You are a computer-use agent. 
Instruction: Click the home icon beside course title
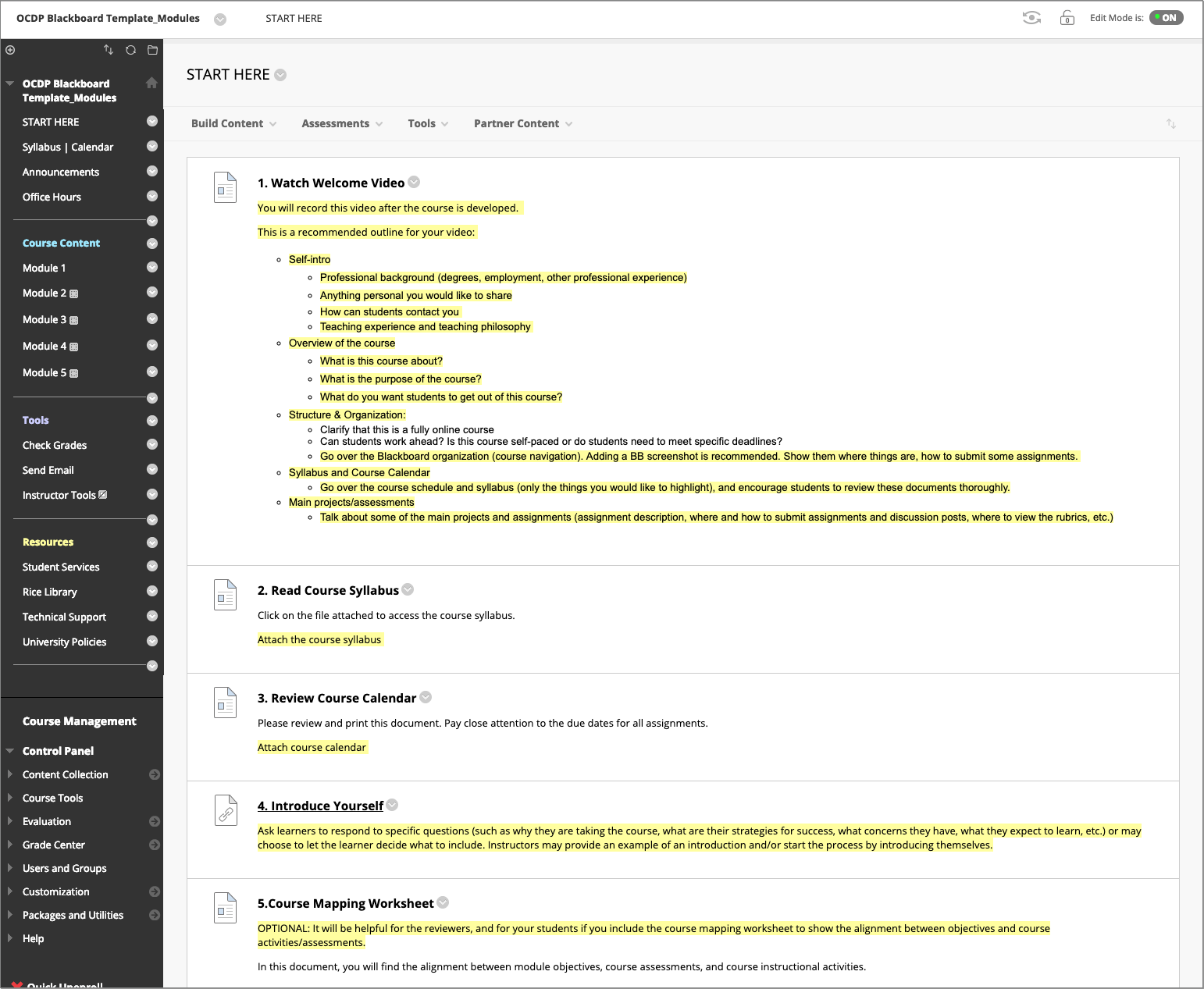[151, 83]
